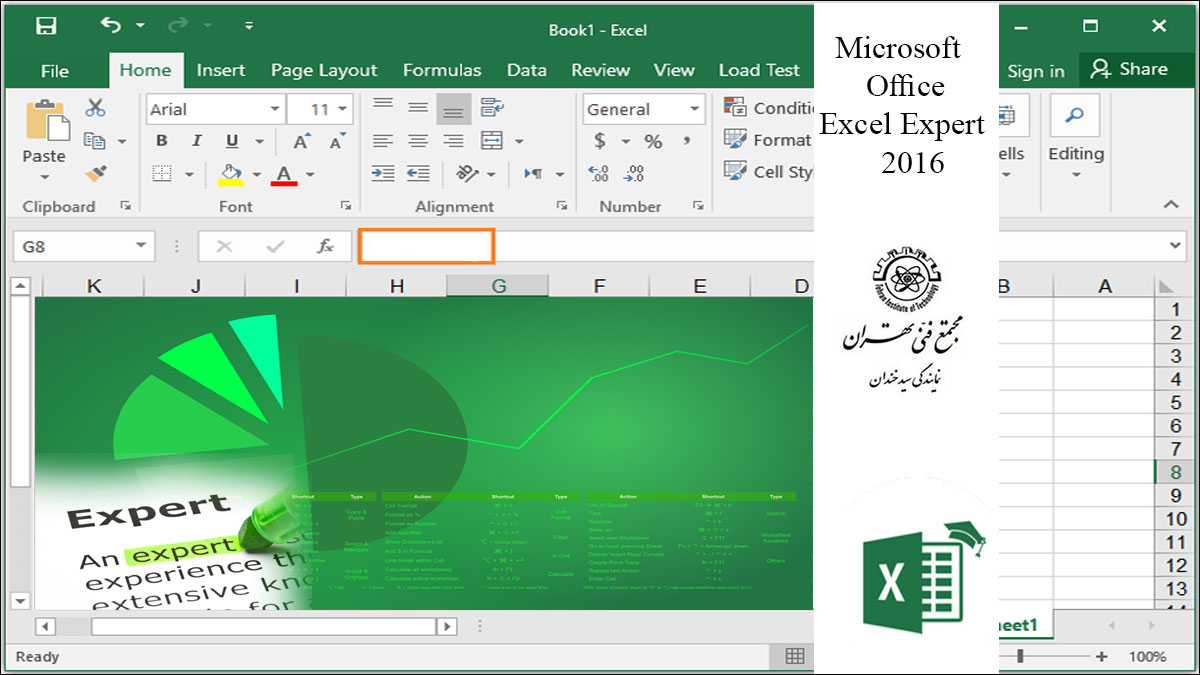Click the indent icon with the left-pointing arrow
The width and height of the screenshot is (1200, 675).
coord(418,173)
